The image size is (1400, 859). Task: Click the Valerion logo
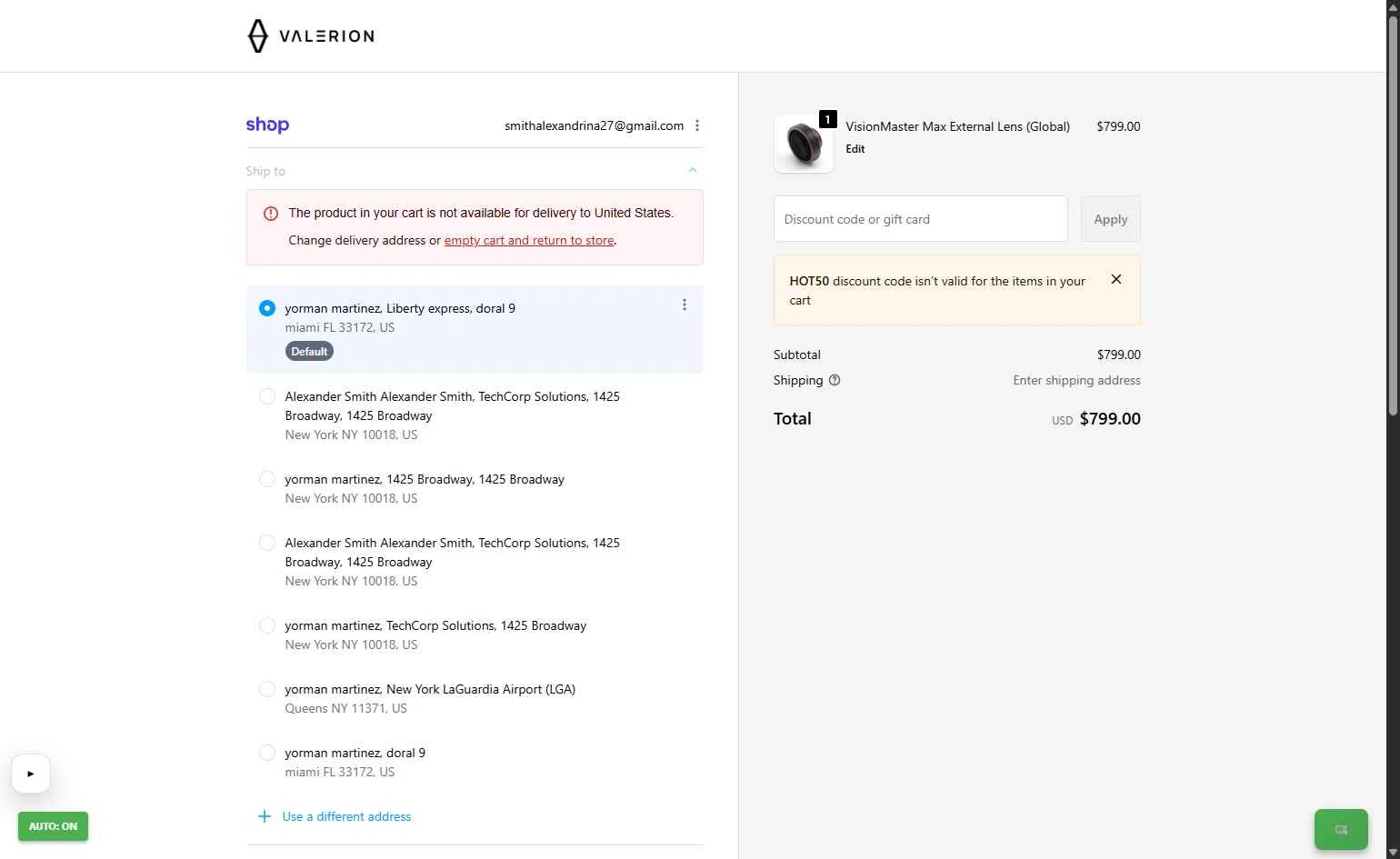pos(311,36)
